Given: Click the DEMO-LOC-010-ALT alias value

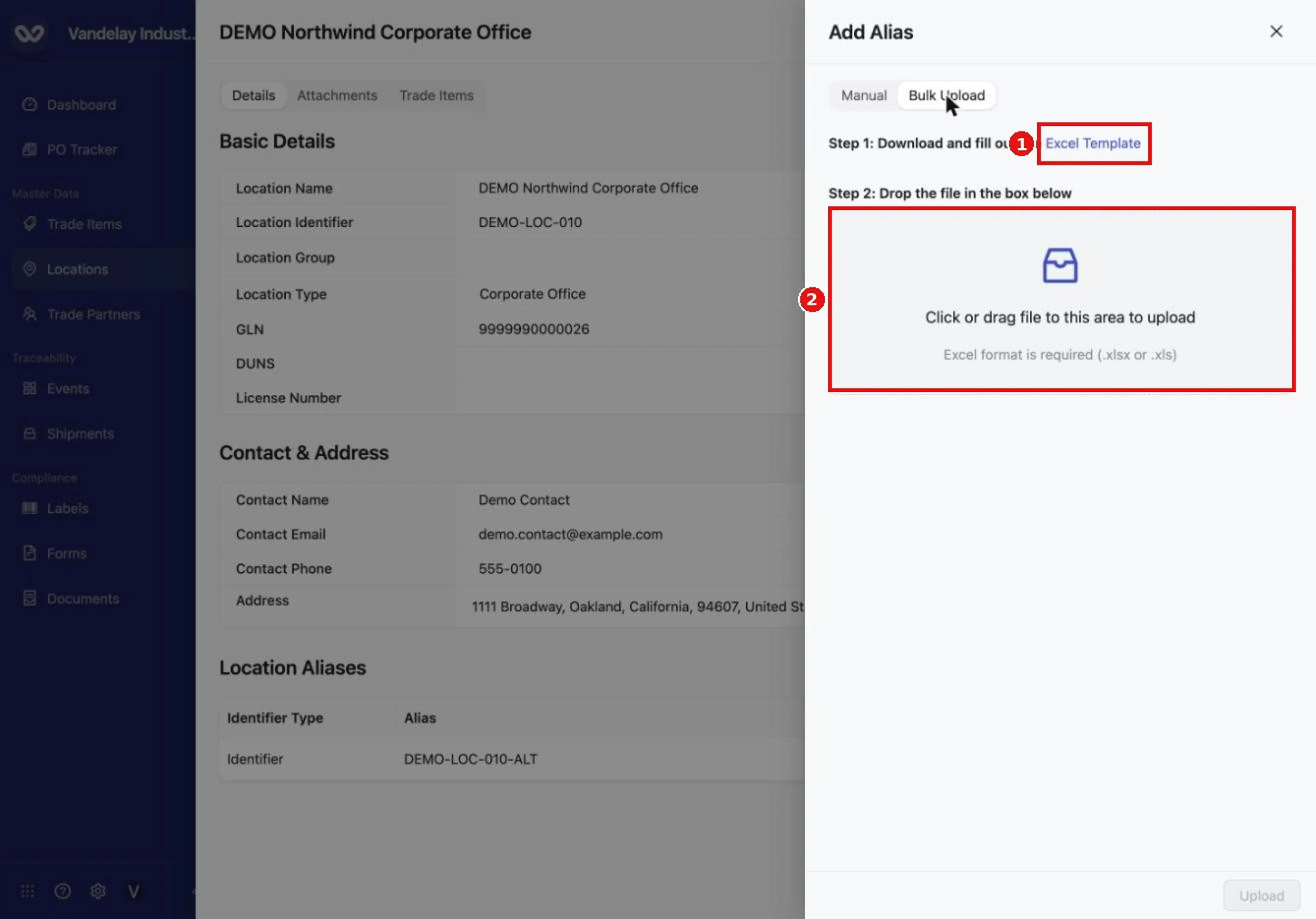Looking at the screenshot, I should point(471,759).
